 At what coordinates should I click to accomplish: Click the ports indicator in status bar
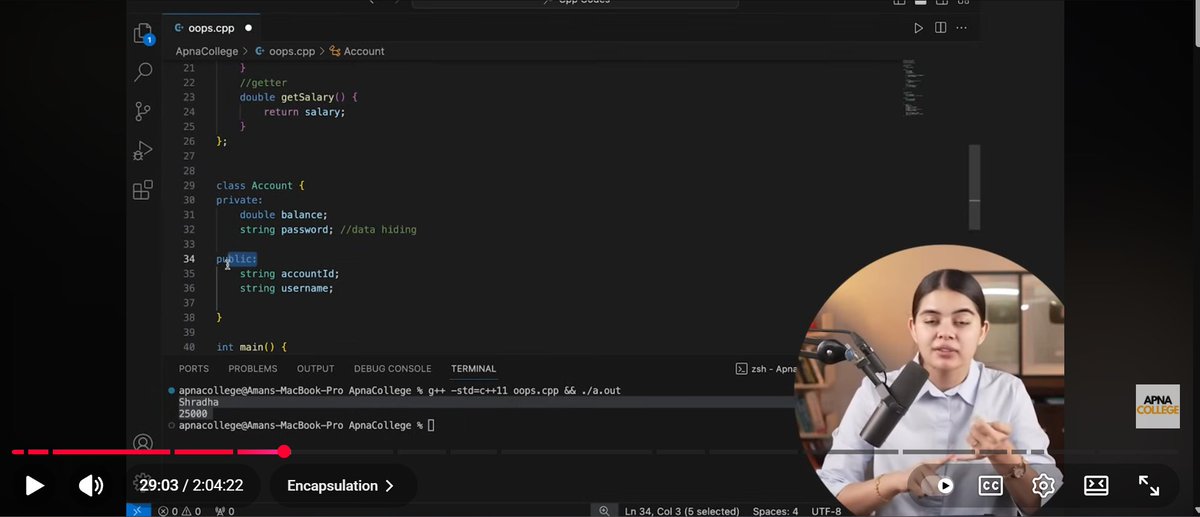pyautogui.click(x=225, y=511)
